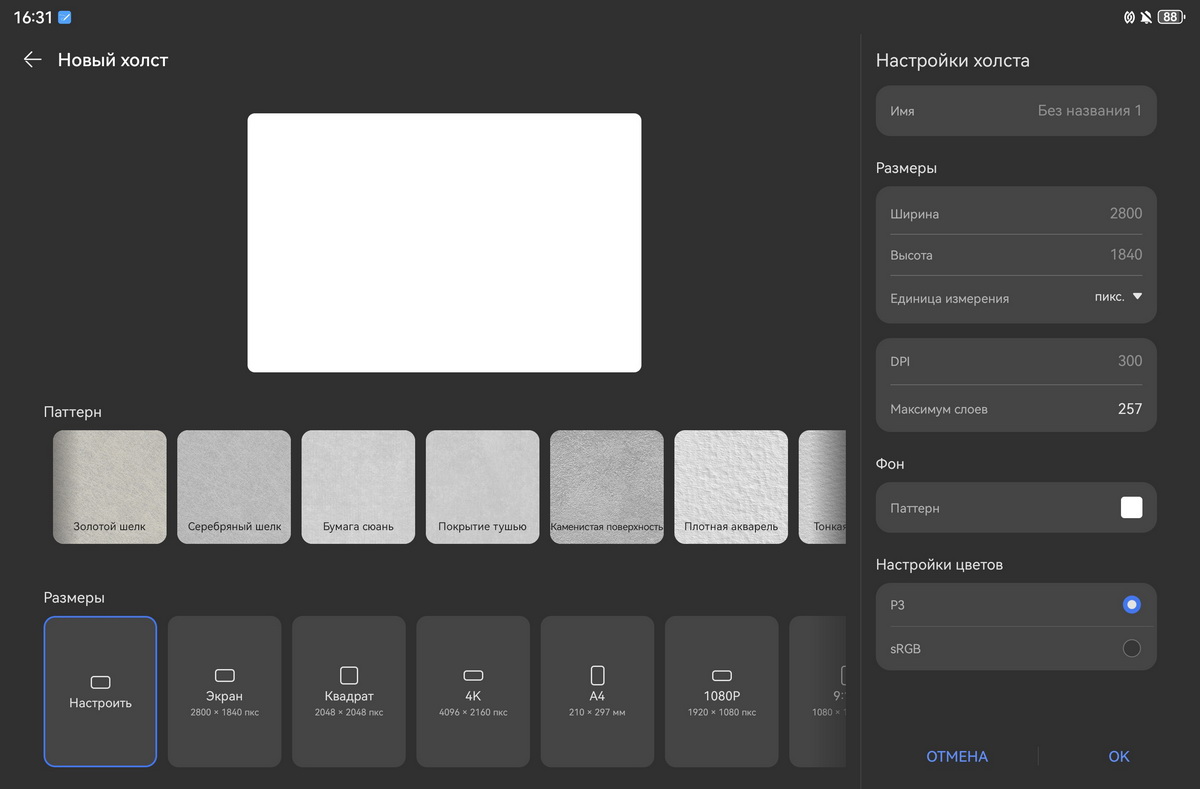Go back using the arrow icon

(x=32, y=60)
